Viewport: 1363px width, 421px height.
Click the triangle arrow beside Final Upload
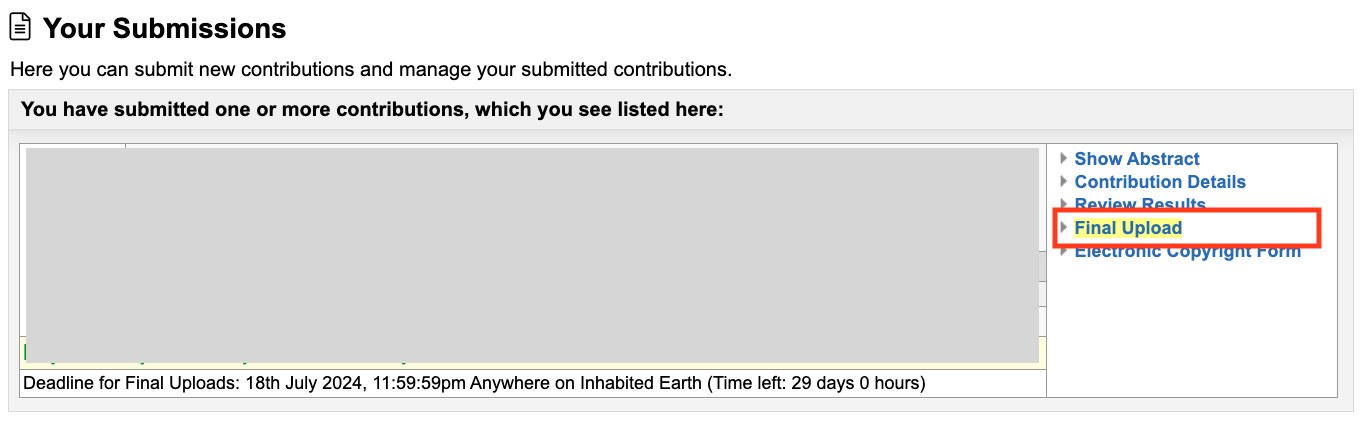pyautogui.click(x=1064, y=228)
